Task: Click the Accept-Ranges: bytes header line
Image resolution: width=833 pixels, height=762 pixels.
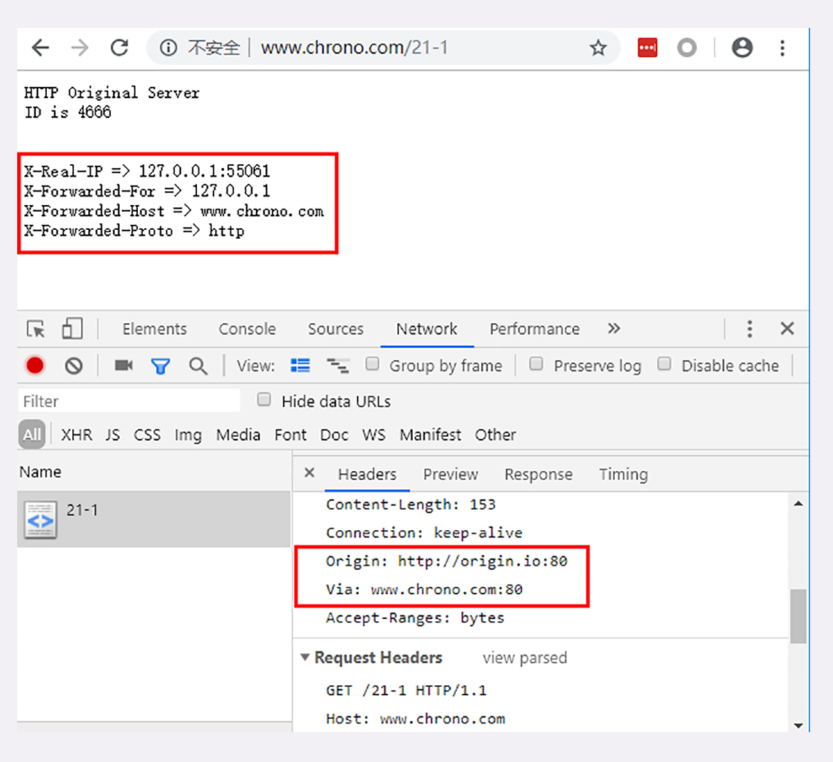Action: tap(415, 618)
